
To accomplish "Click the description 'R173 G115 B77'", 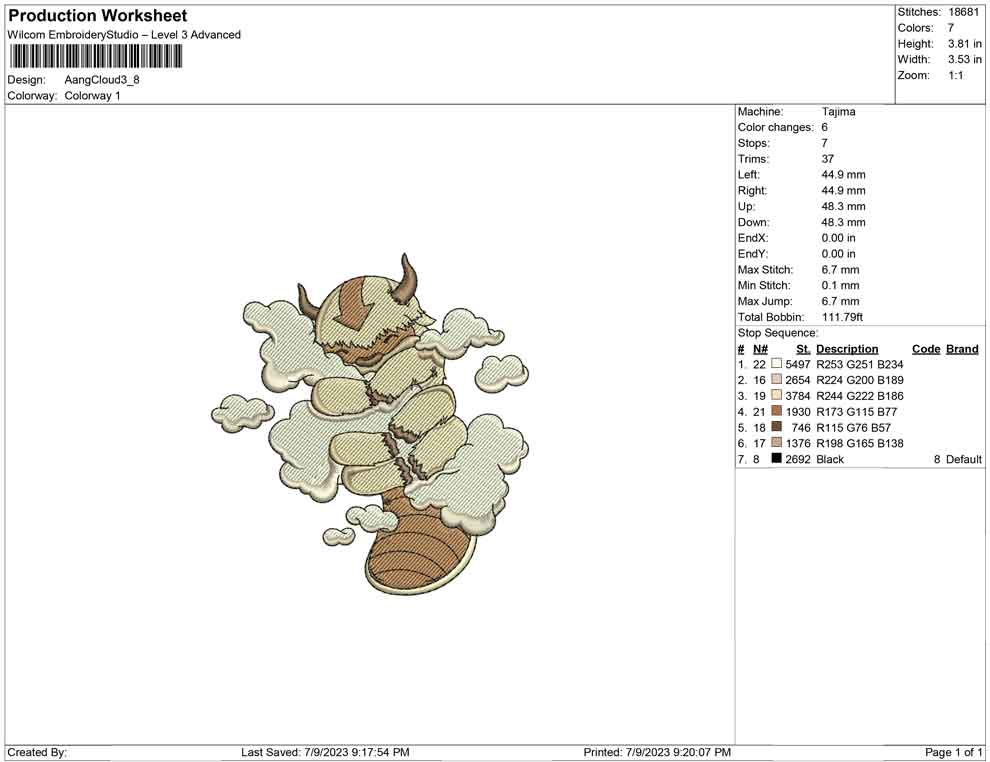I will pyautogui.click(x=857, y=412).
